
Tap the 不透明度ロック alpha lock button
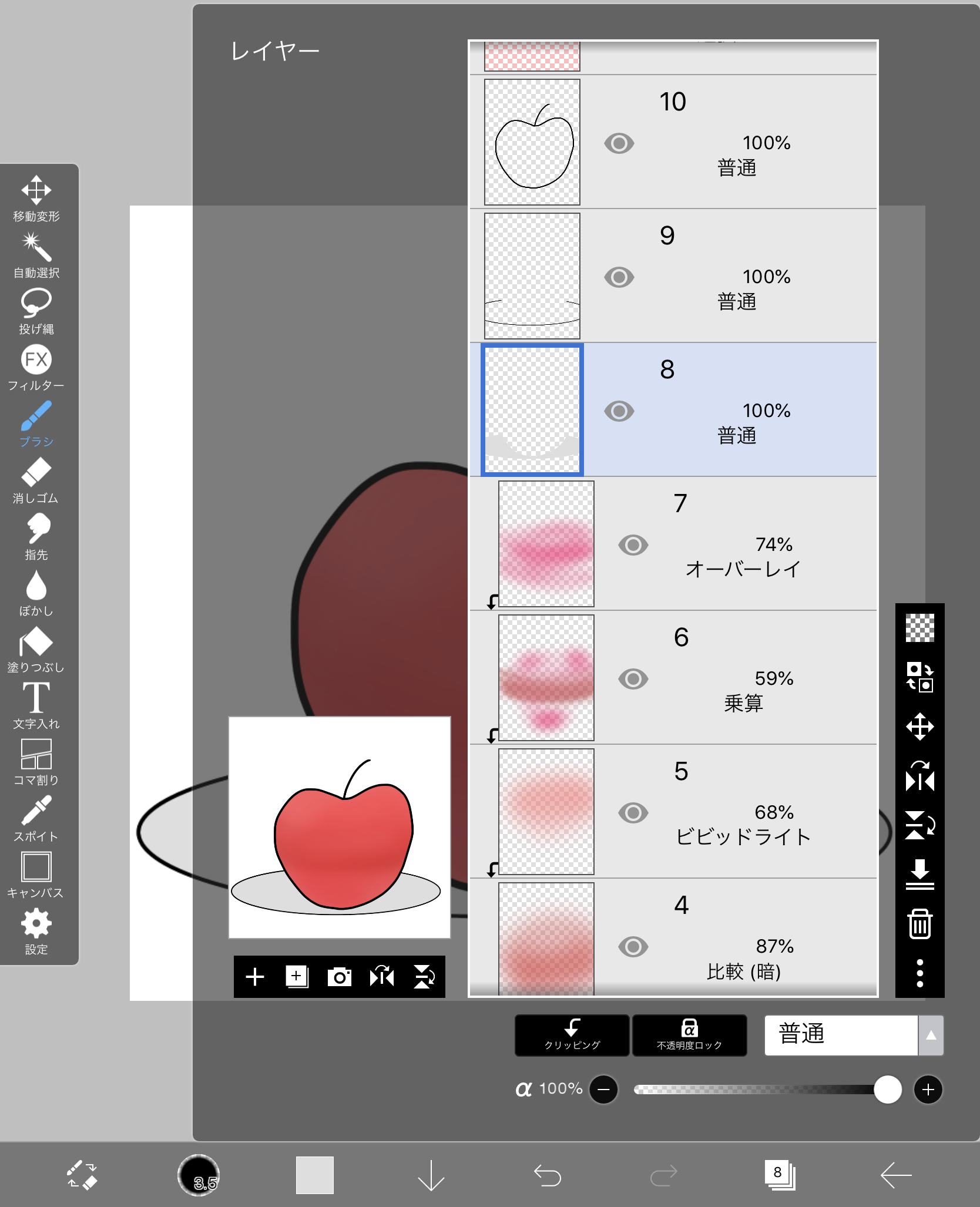click(x=689, y=1035)
